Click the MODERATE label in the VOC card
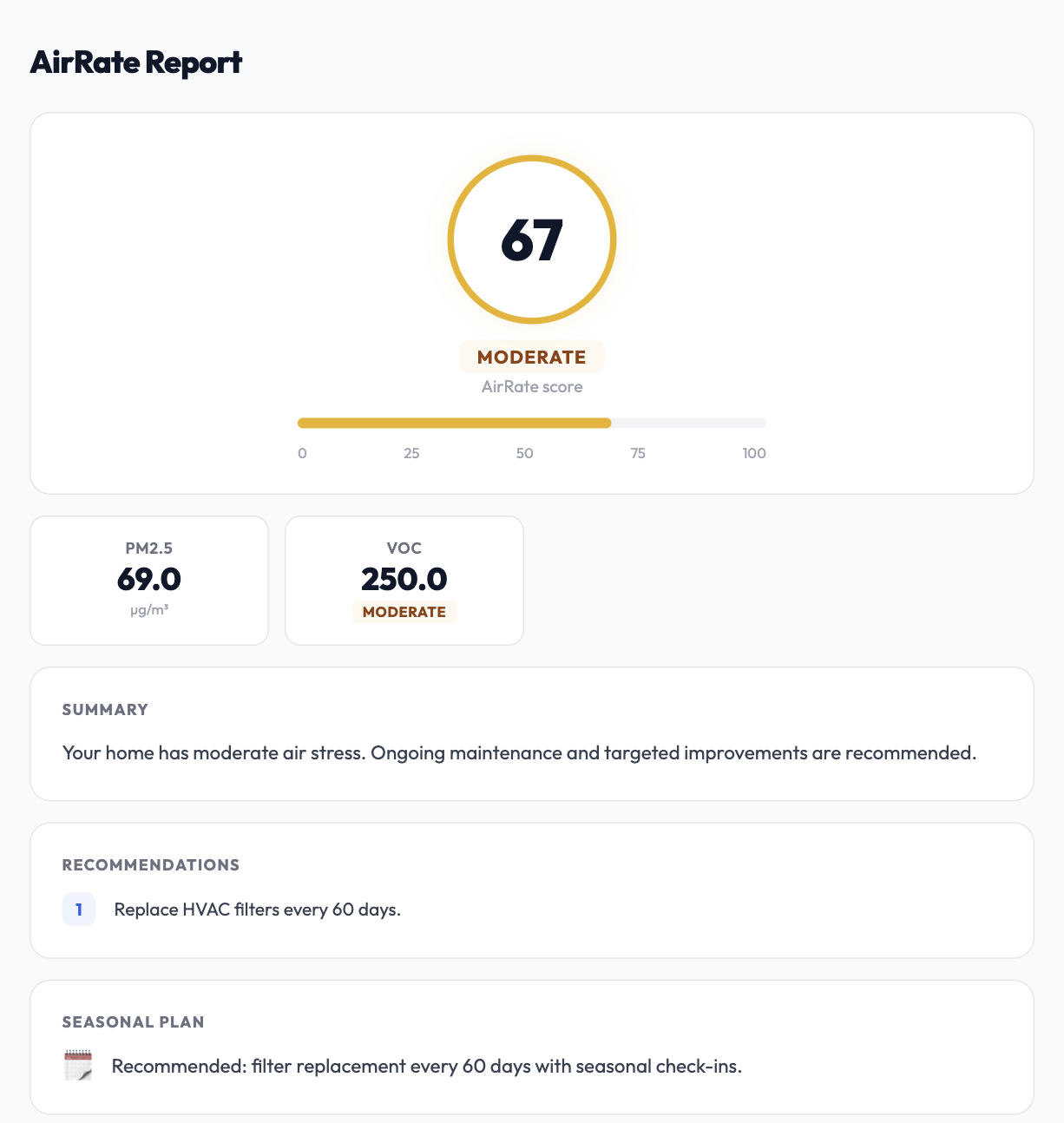Image resolution: width=1064 pixels, height=1123 pixels. [x=404, y=612]
